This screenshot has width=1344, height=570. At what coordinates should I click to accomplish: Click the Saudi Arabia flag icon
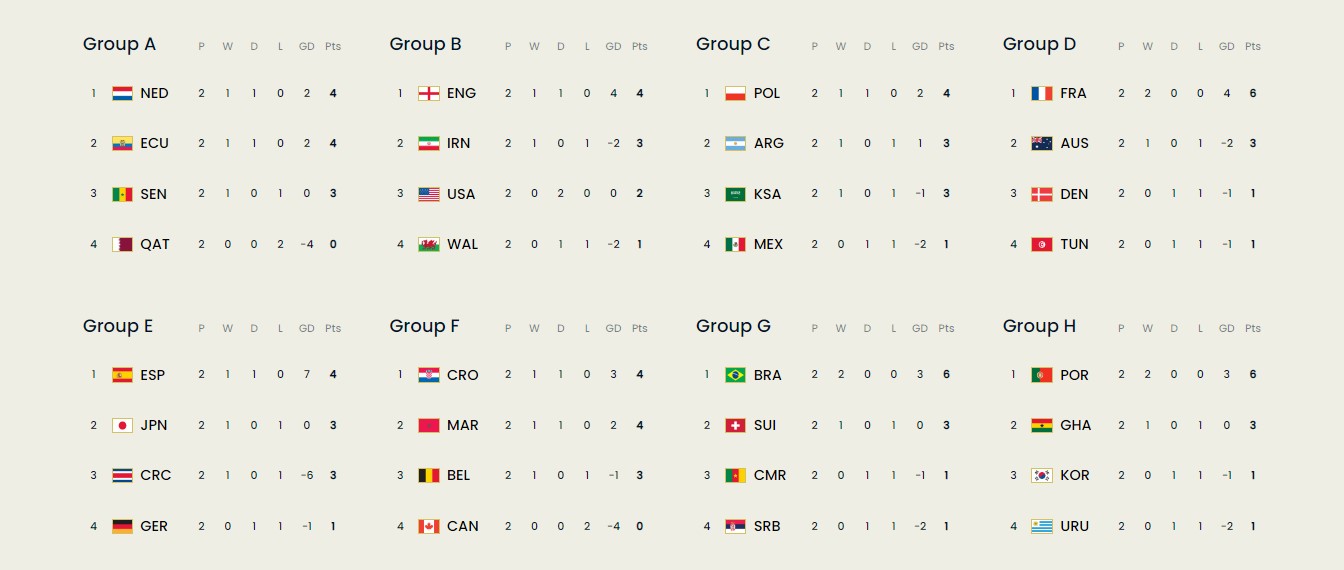tap(735, 194)
